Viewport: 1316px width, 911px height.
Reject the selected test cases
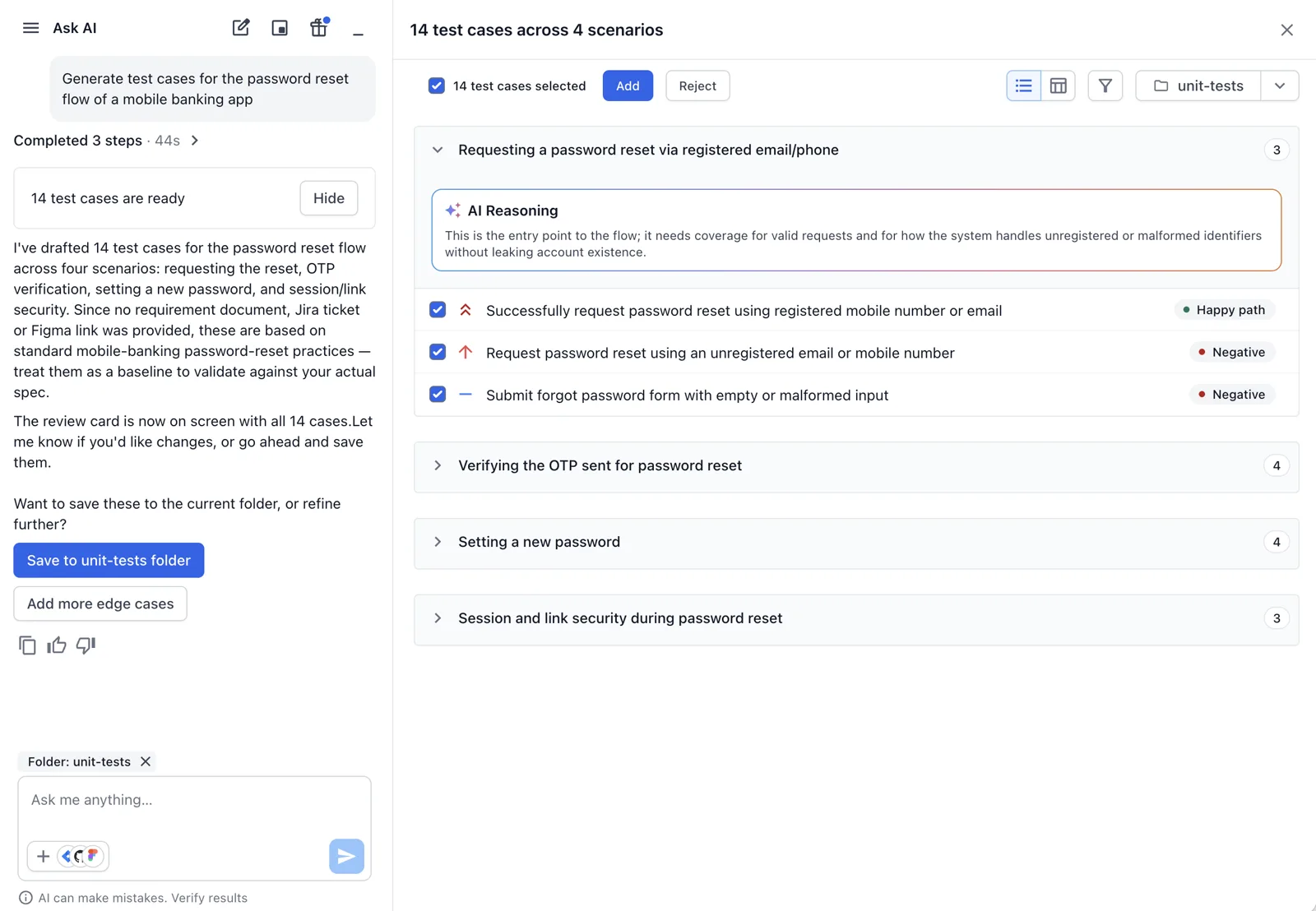click(x=697, y=86)
